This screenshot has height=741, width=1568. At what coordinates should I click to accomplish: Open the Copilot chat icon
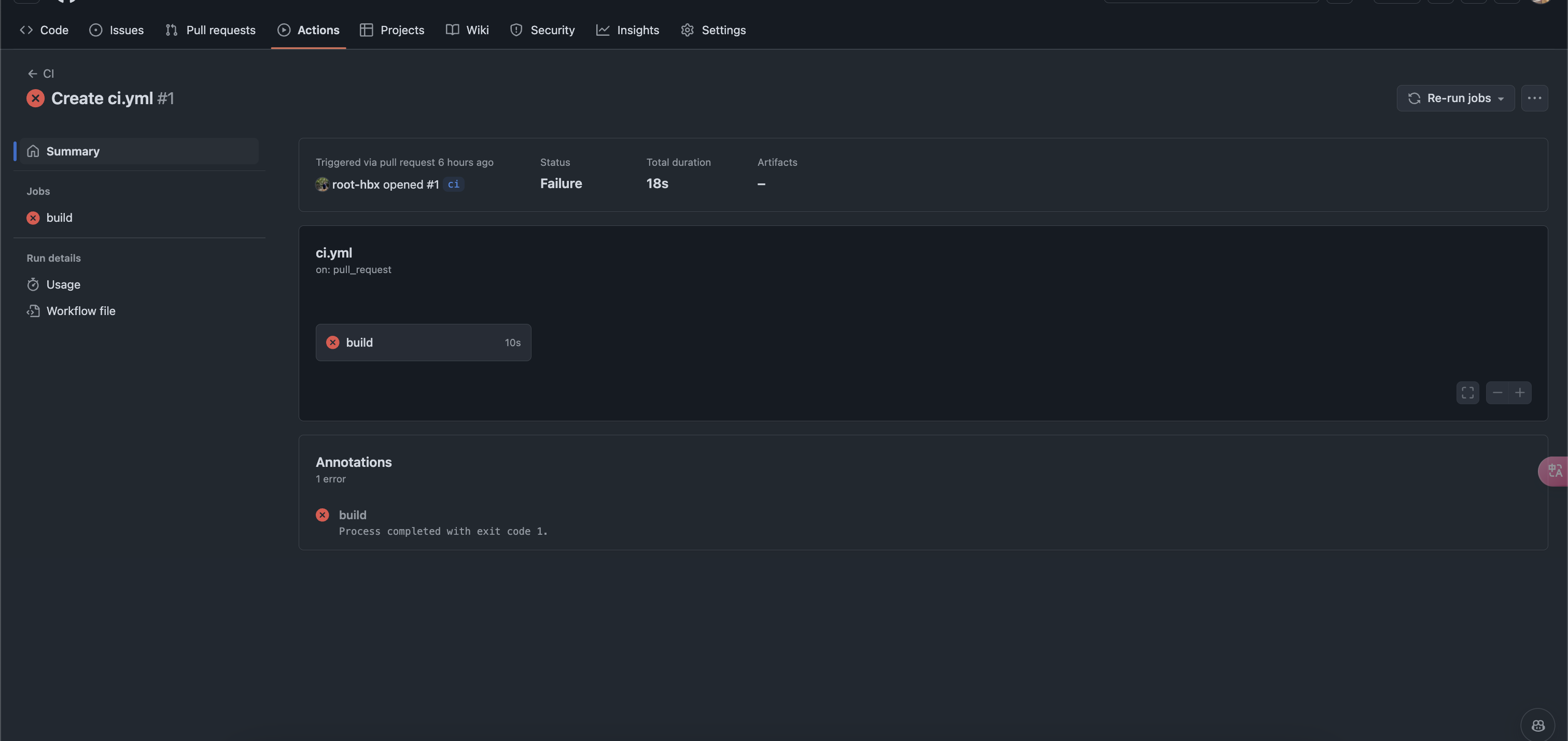1537,725
